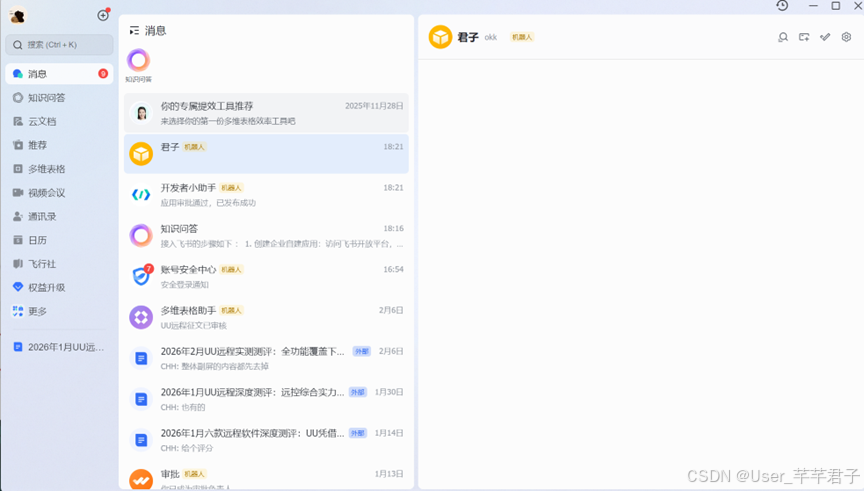Open 2026年1月六款远程软件深度测评 chat

266,440
